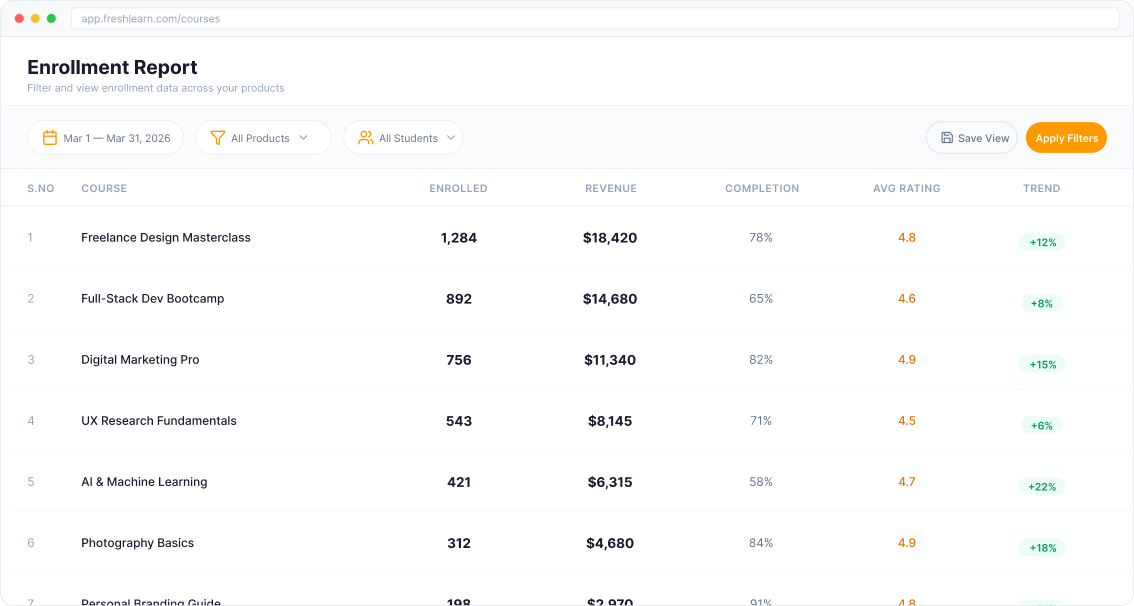The image size is (1134, 606).
Task: Click the +12% trend badge for Freelance Design Masterclass
Action: 1041,242
